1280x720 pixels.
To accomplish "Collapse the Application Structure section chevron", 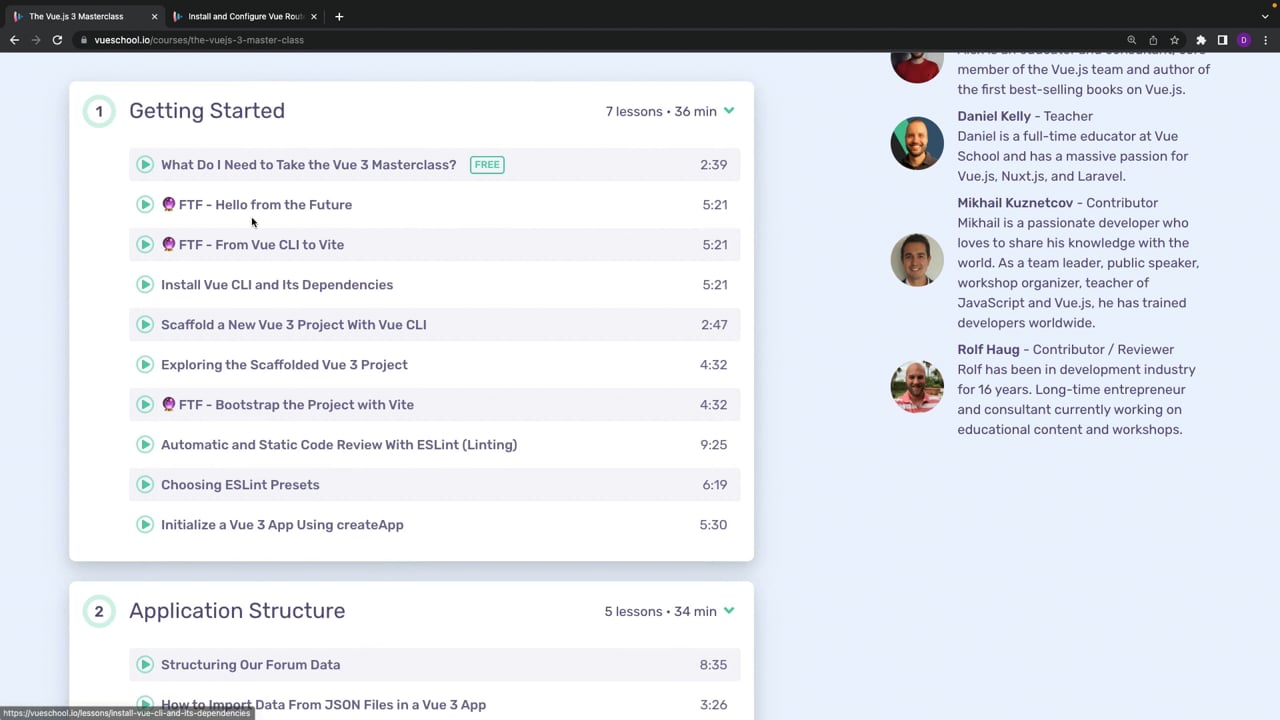I will [x=729, y=611].
